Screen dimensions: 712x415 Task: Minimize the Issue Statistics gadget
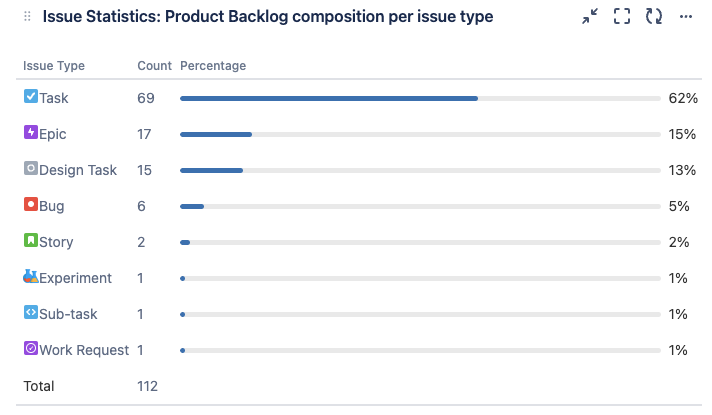click(x=590, y=16)
